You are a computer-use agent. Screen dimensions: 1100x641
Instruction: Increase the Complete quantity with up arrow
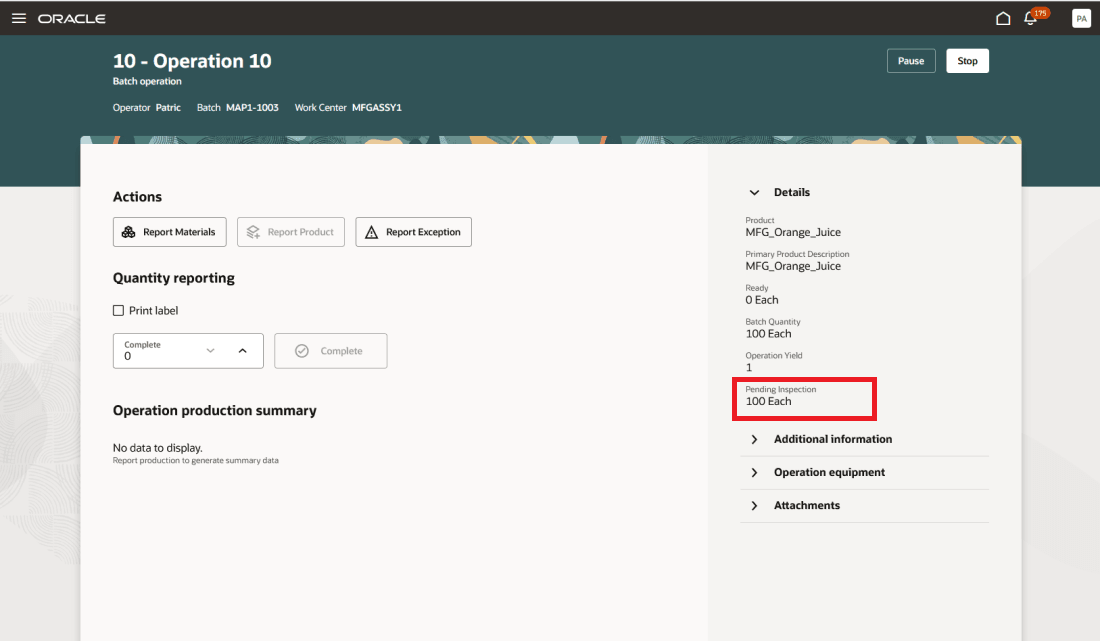pos(243,351)
